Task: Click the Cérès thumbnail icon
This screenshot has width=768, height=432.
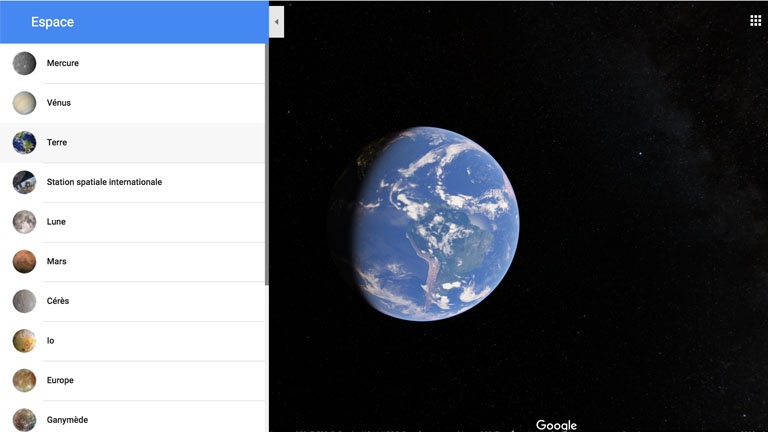Action: [24, 301]
